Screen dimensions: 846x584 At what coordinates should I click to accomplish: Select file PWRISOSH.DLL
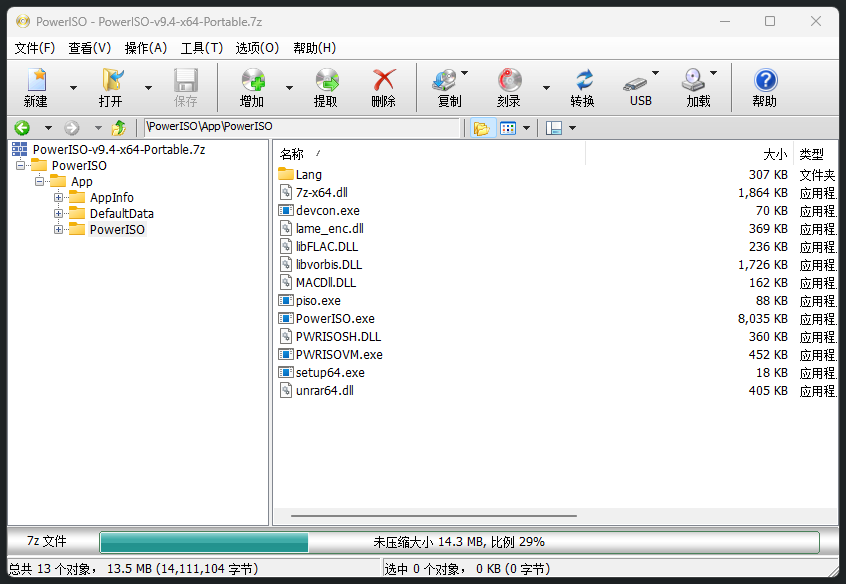(338, 336)
